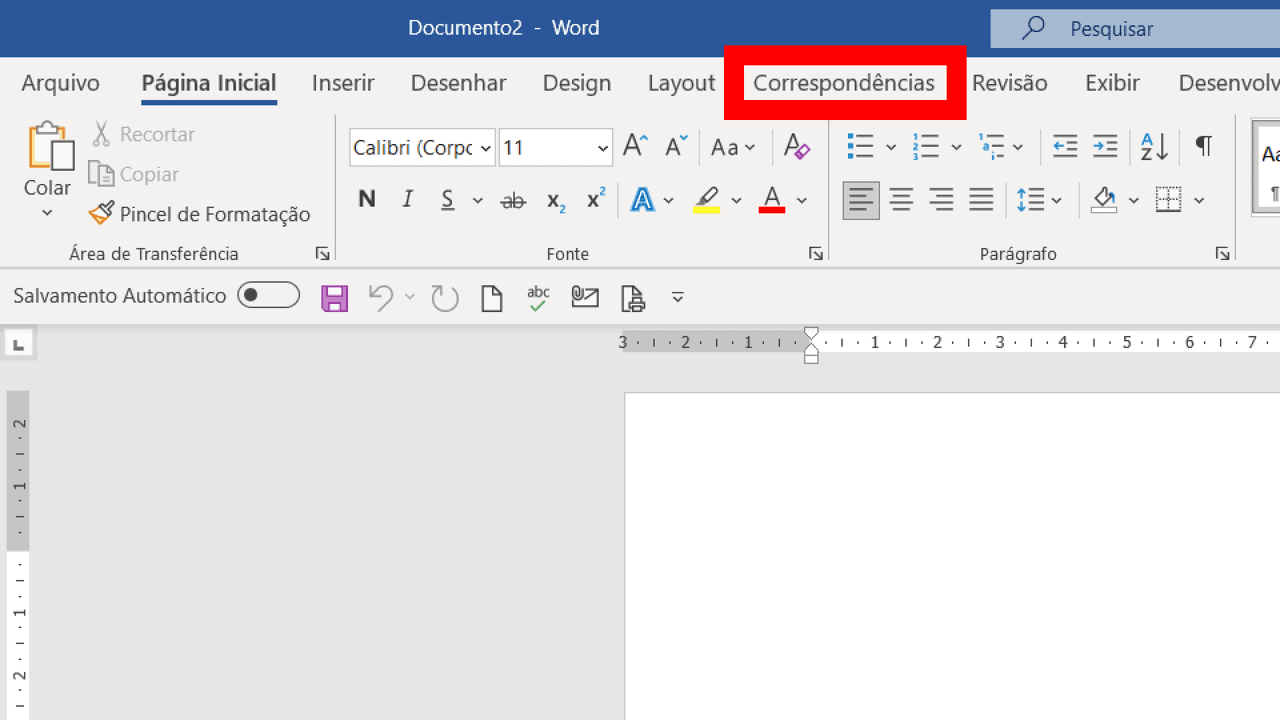Toggle numbered list
The height and width of the screenshot is (720, 1280).
[926, 147]
